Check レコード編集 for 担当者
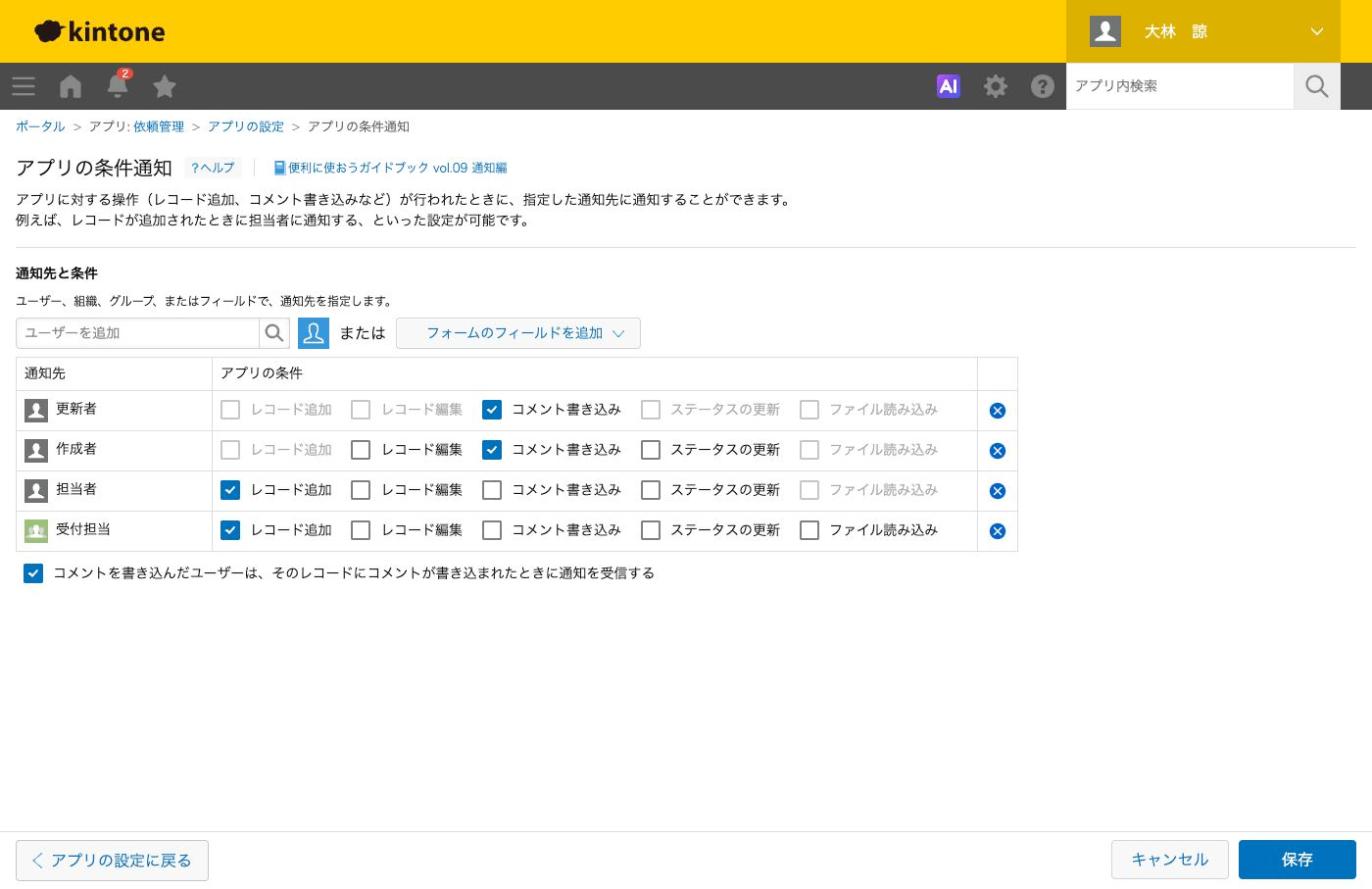Image resolution: width=1372 pixels, height=889 pixels. 361,490
